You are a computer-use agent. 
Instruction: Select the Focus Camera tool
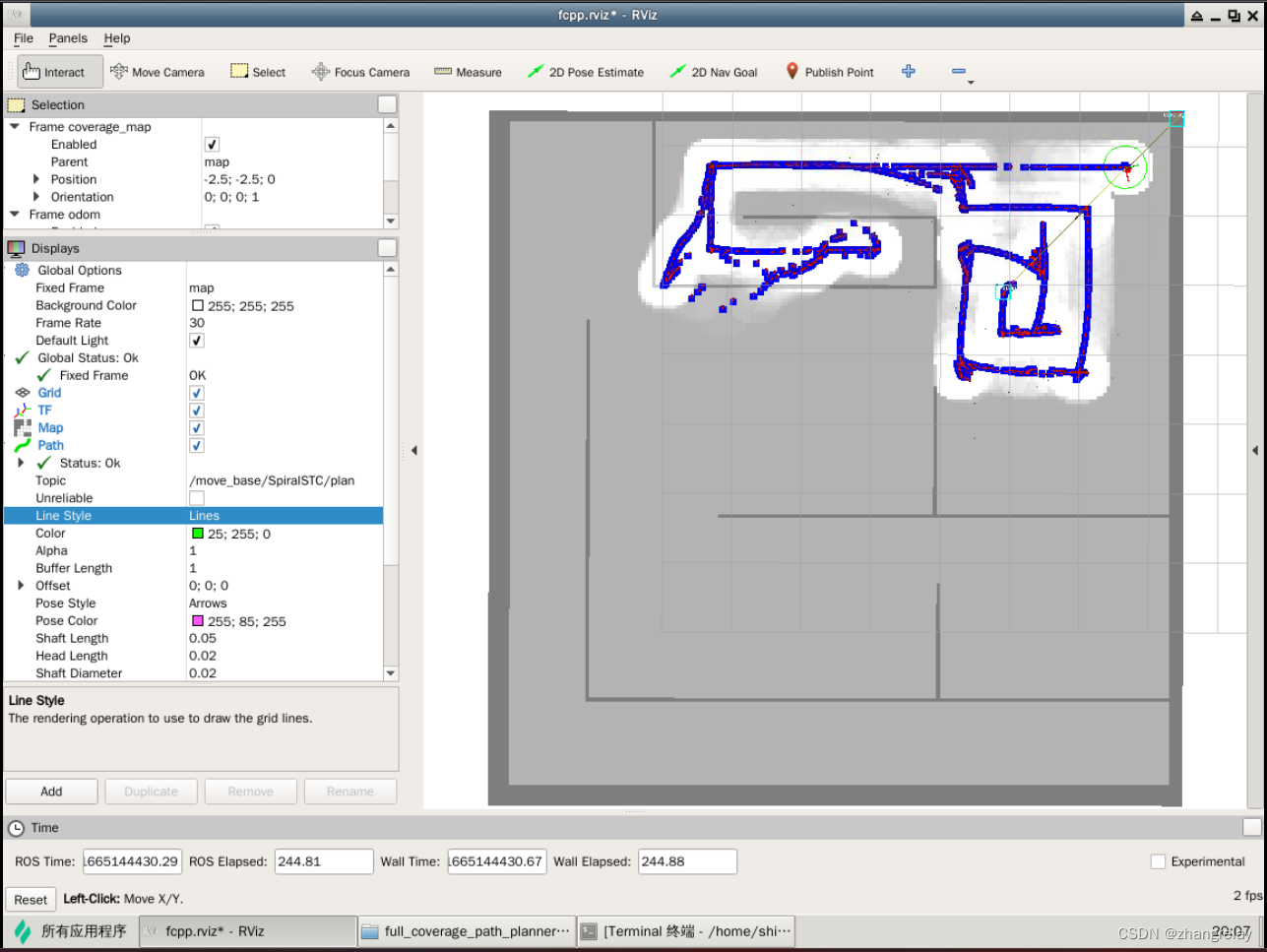click(x=360, y=71)
